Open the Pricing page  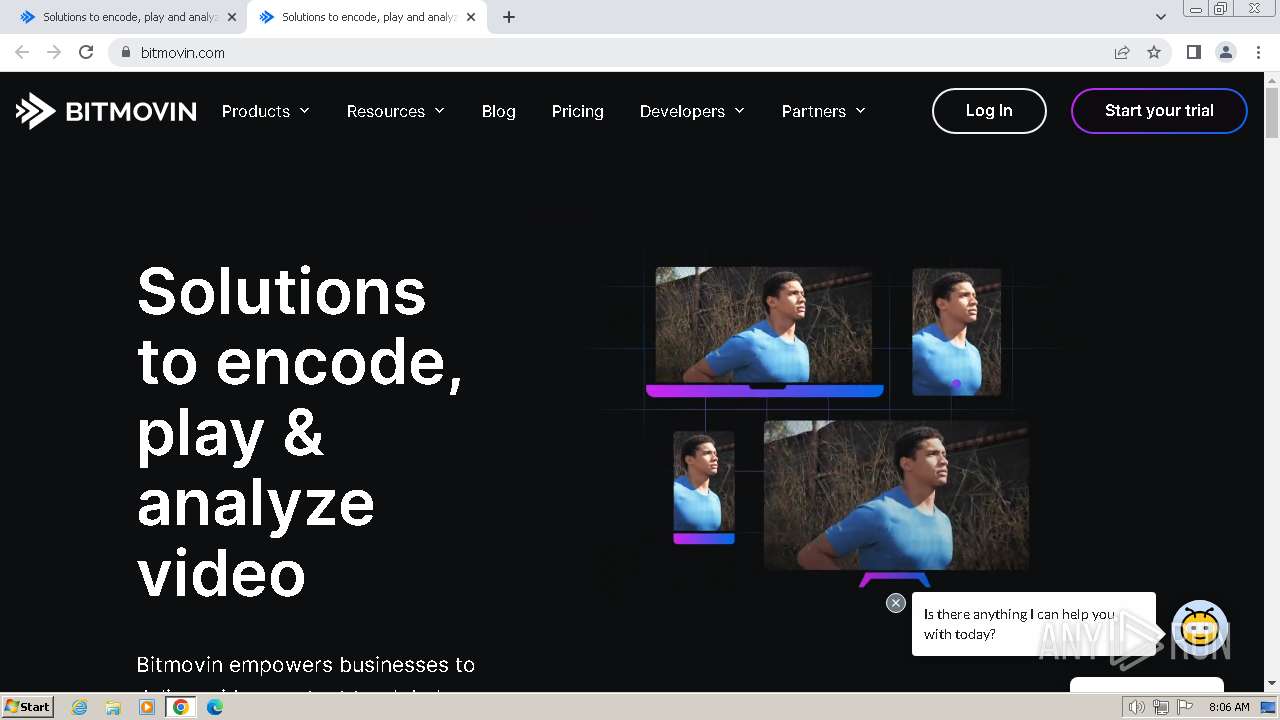pyautogui.click(x=578, y=111)
